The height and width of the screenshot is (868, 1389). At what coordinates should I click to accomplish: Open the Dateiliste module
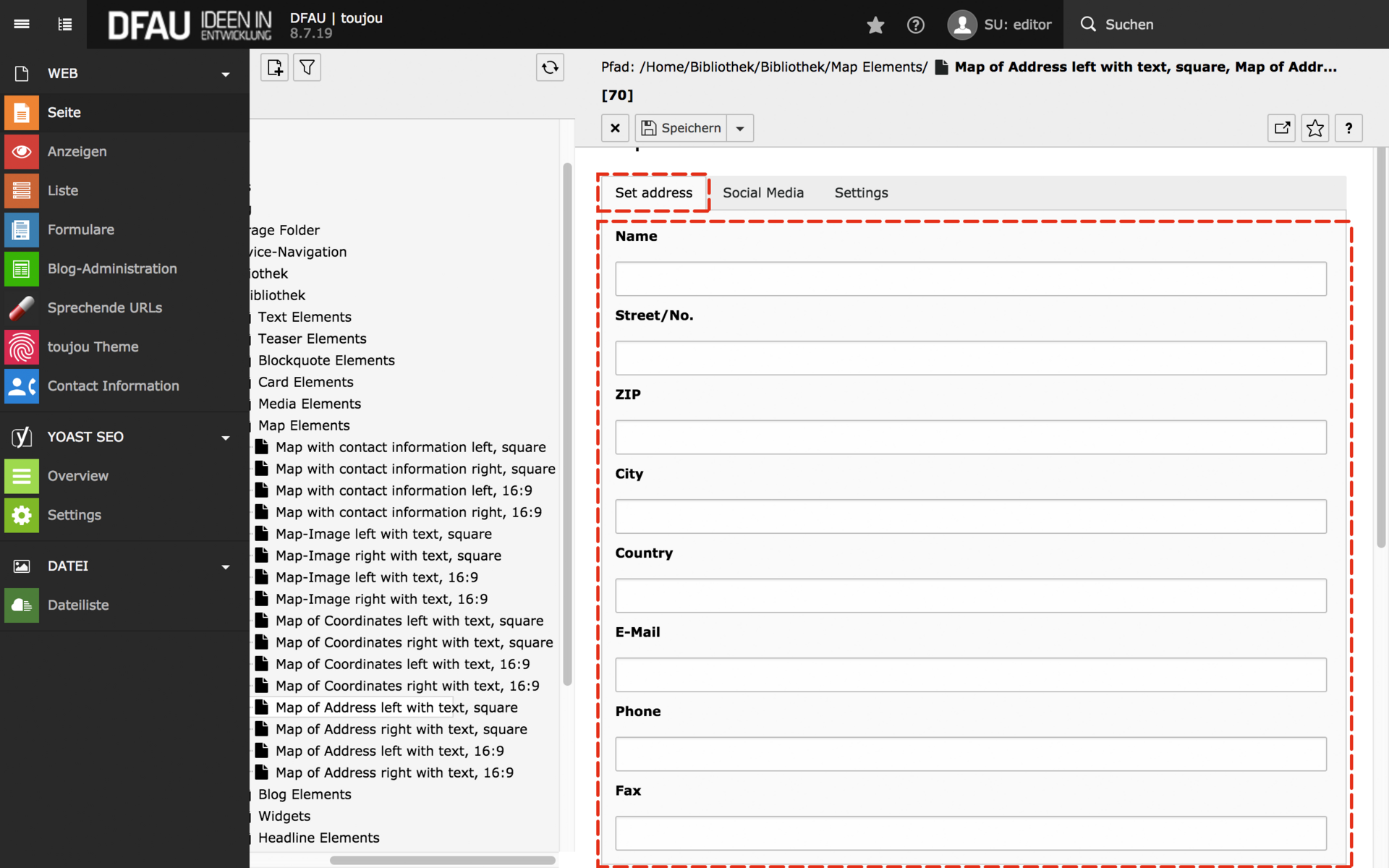tap(124, 605)
